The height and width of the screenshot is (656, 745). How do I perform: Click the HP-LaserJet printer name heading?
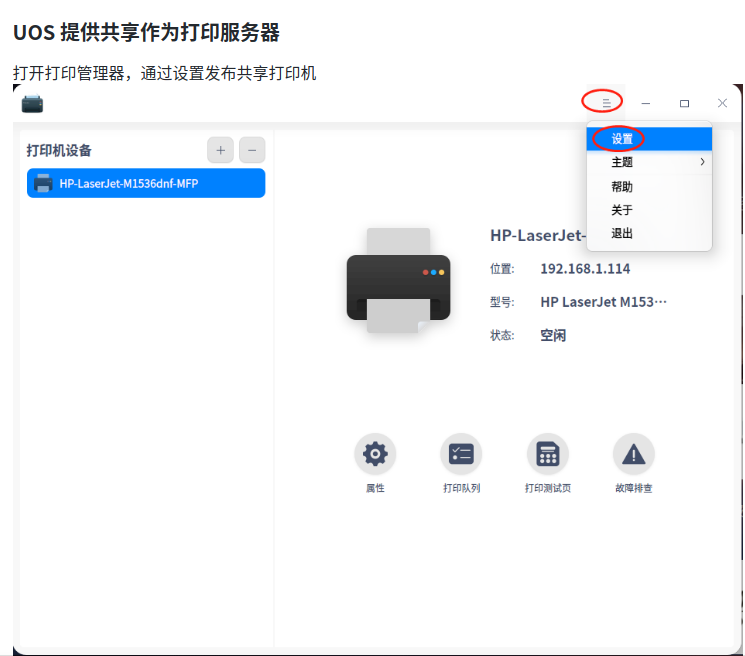538,235
